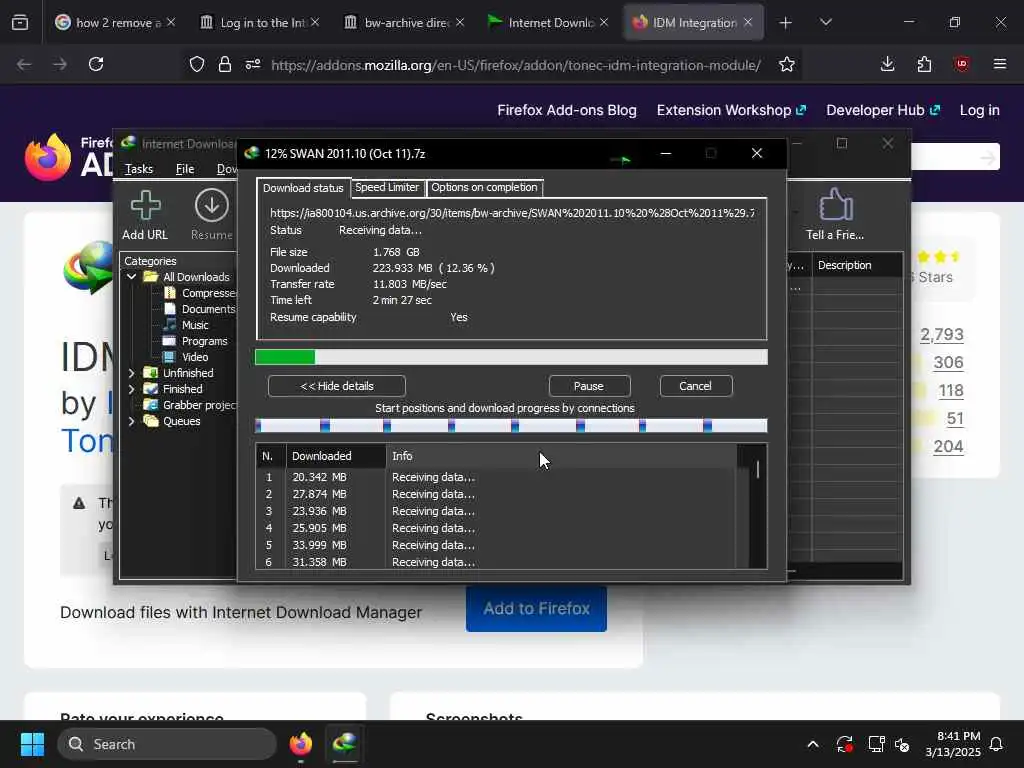This screenshot has width=1024, height=768.
Task: Open the Firefox extensions puzzle icon
Action: click(924, 64)
